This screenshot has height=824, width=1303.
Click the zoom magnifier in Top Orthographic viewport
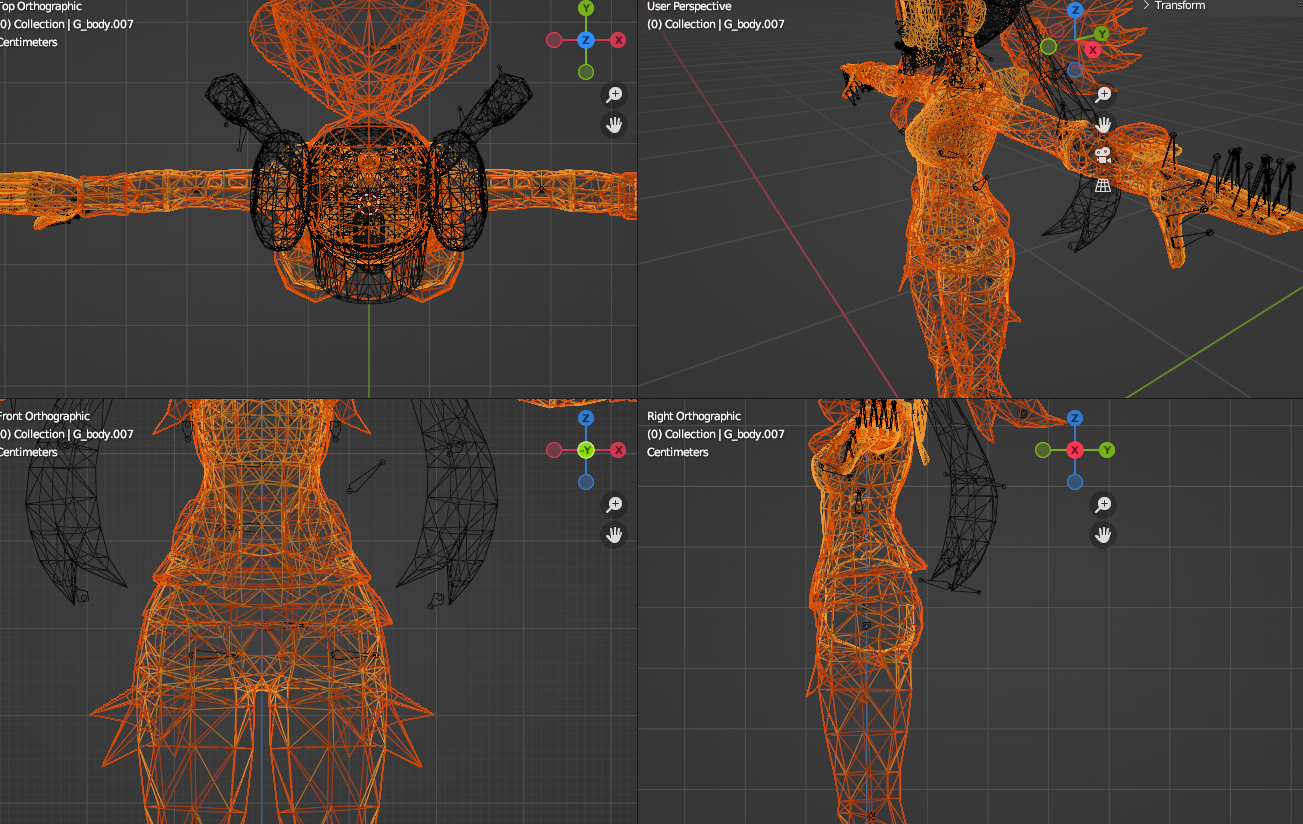(x=614, y=95)
